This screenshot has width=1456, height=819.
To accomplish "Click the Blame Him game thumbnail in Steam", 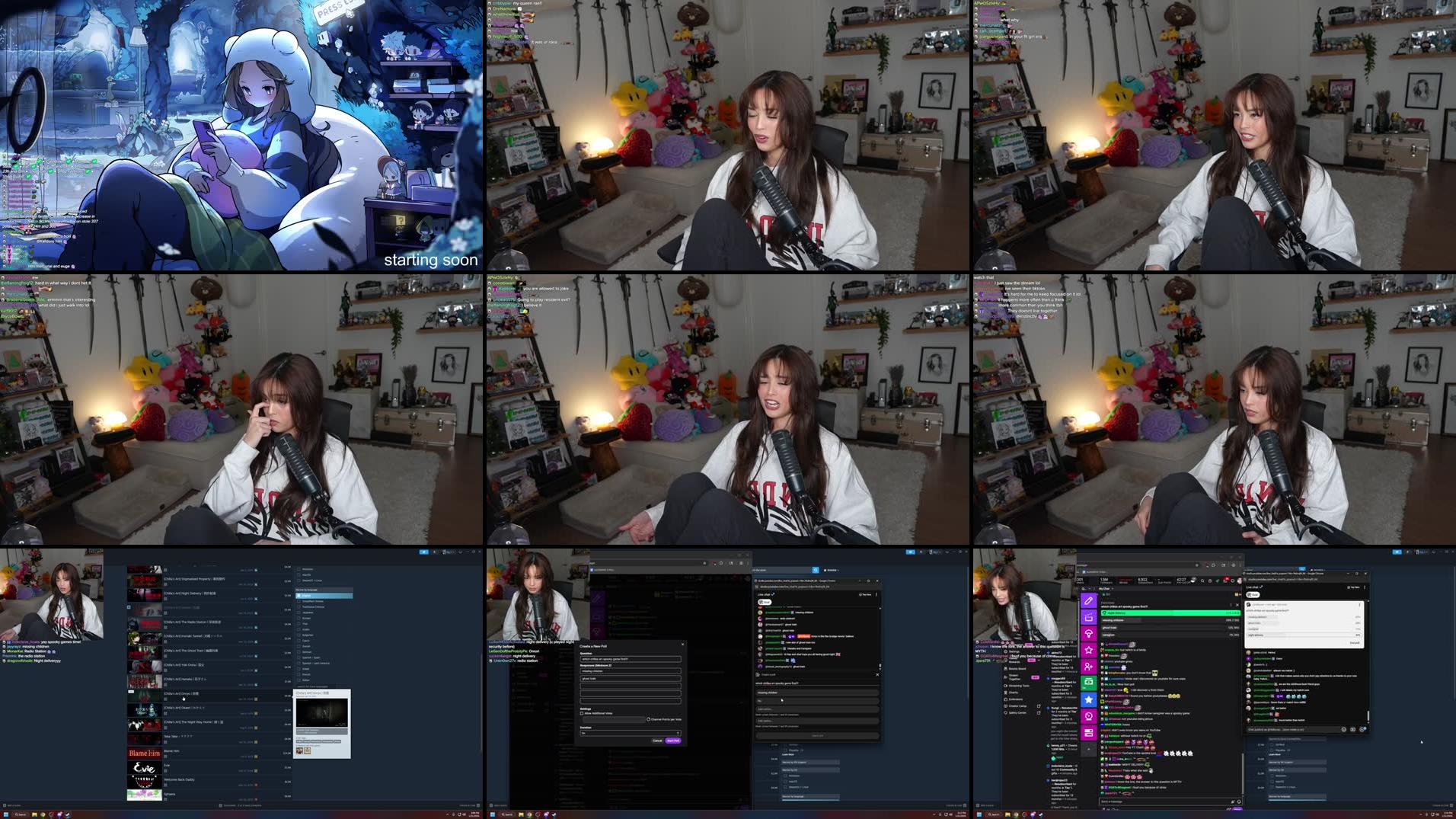I will coord(145,753).
